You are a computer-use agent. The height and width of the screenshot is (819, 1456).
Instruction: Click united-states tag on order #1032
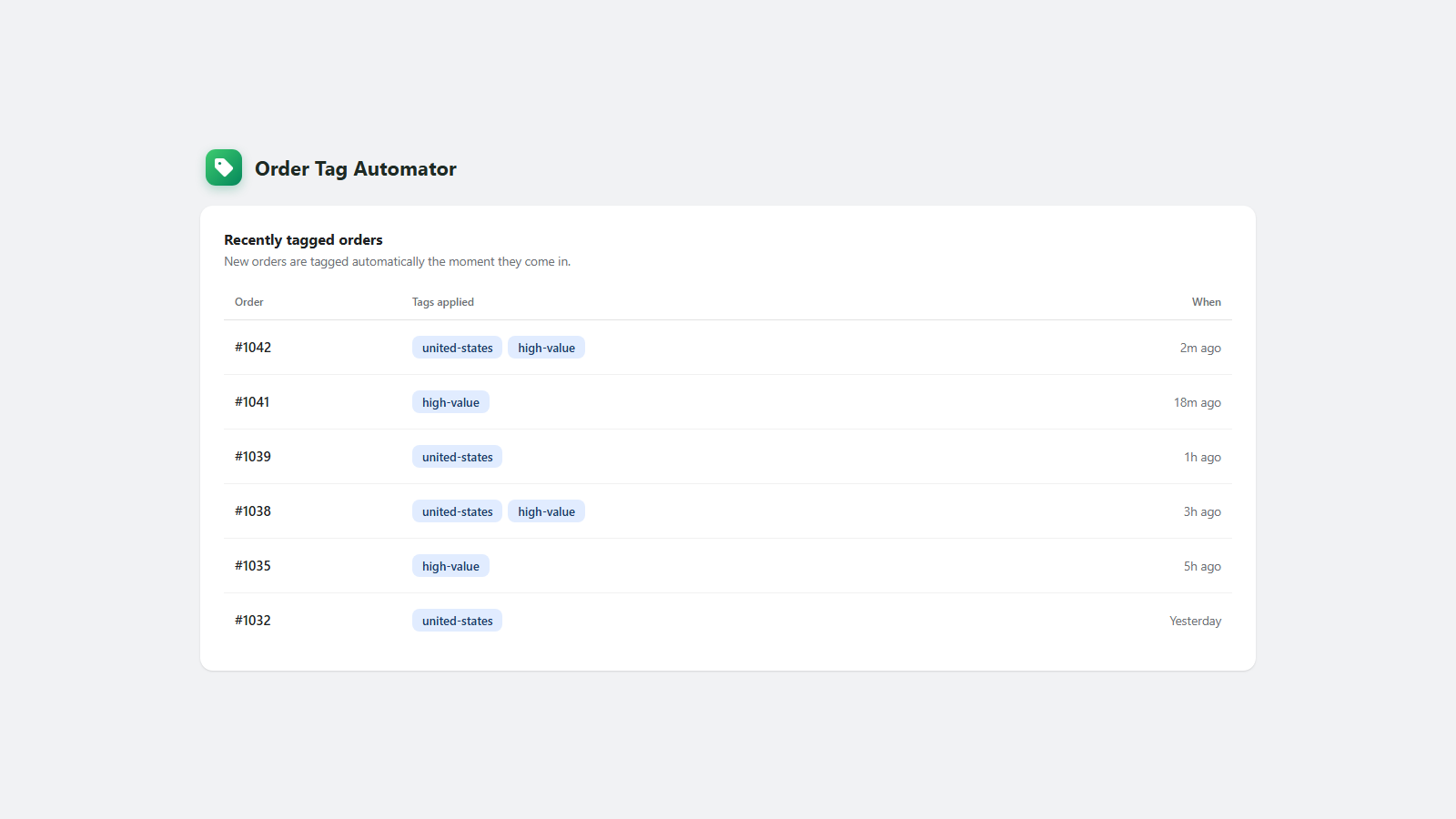point(458,621)
